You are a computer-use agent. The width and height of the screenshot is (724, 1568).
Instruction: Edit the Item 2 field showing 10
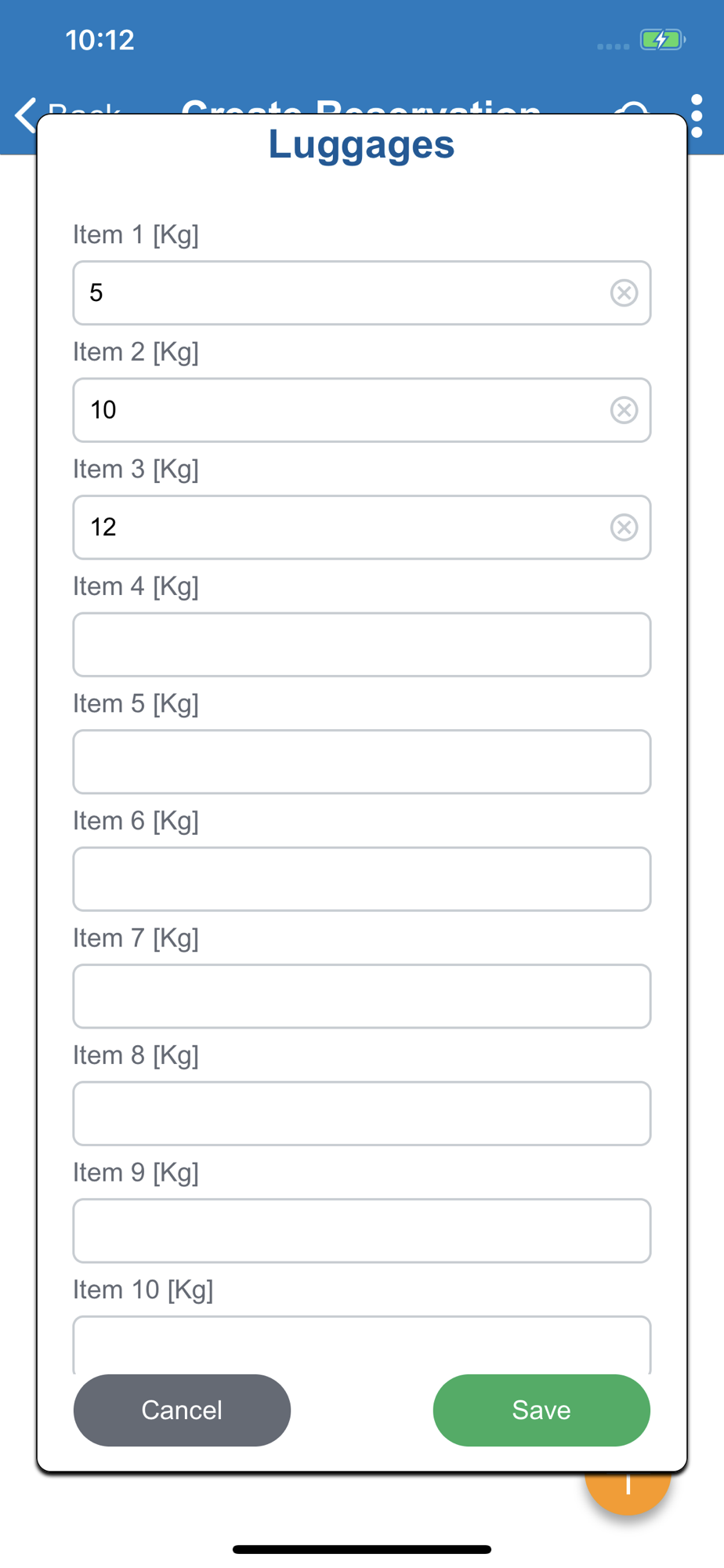(345, 410)
